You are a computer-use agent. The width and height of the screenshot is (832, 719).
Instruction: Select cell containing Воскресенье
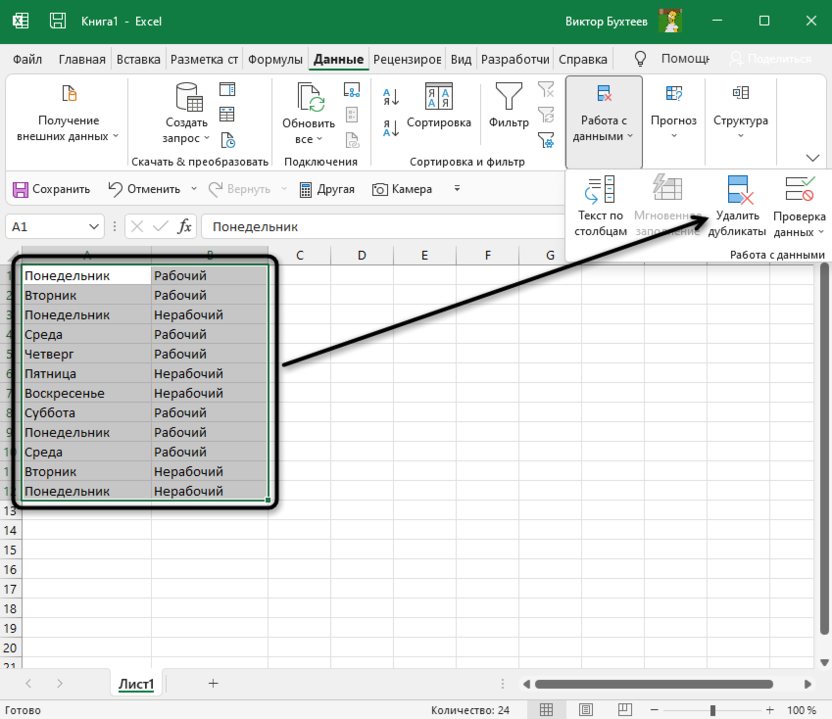pos(86,393)
